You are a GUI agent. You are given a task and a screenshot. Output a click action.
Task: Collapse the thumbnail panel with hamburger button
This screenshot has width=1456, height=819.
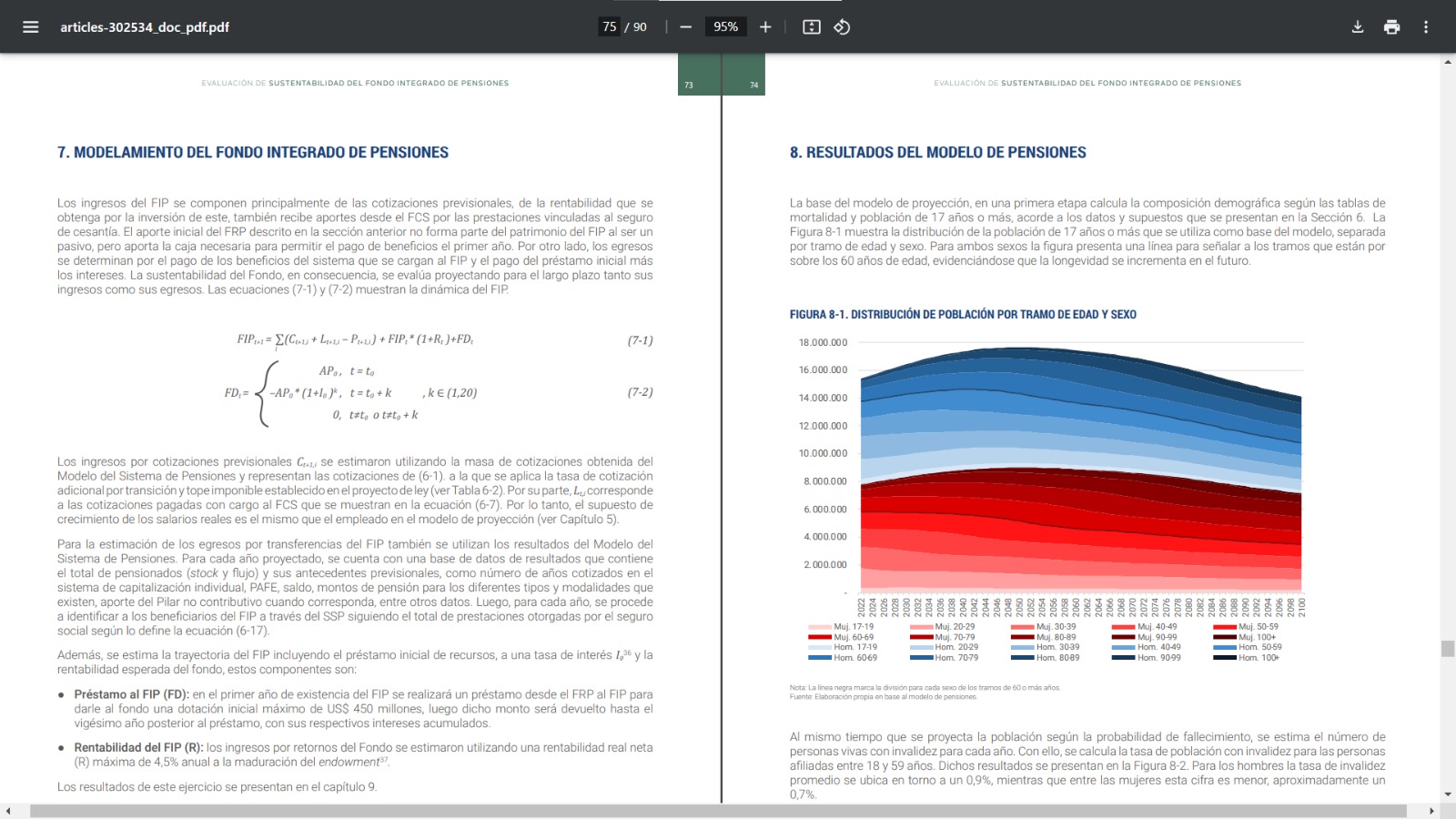pyautogui.click(x=30, y=26)
